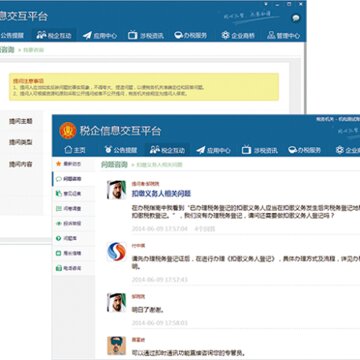Image resolution: width=360 pixels, height=360 pixels.
Task: Open 应用中心 paper-plane tab in front window
Action: pyautogui.click(x=213, y=150)
